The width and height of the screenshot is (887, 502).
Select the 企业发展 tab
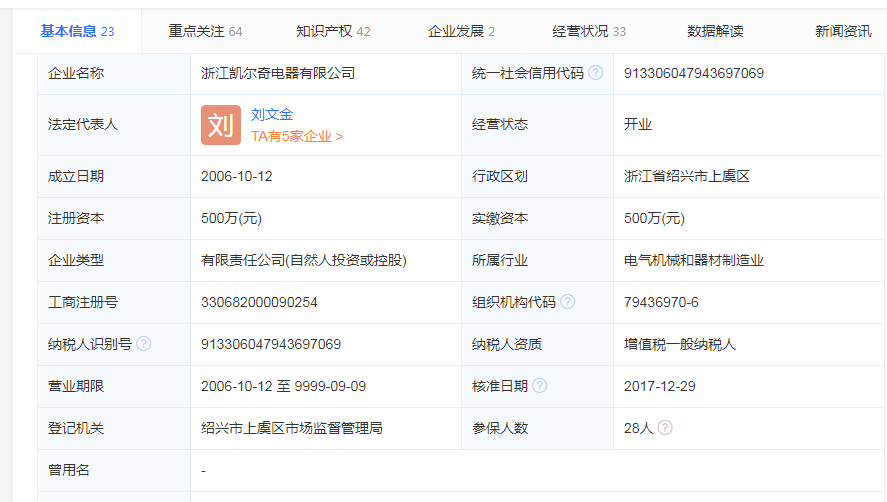(461, 31)
